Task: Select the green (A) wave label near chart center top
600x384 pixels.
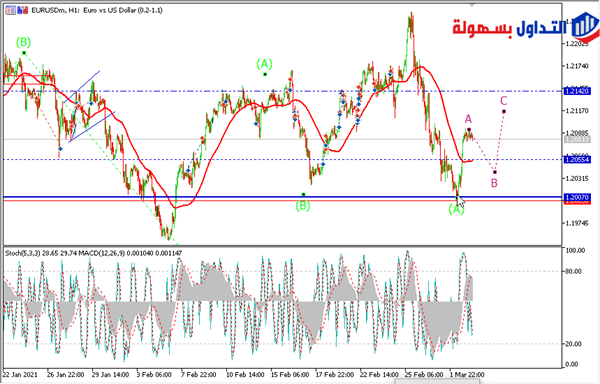Action: pos(264,63)
